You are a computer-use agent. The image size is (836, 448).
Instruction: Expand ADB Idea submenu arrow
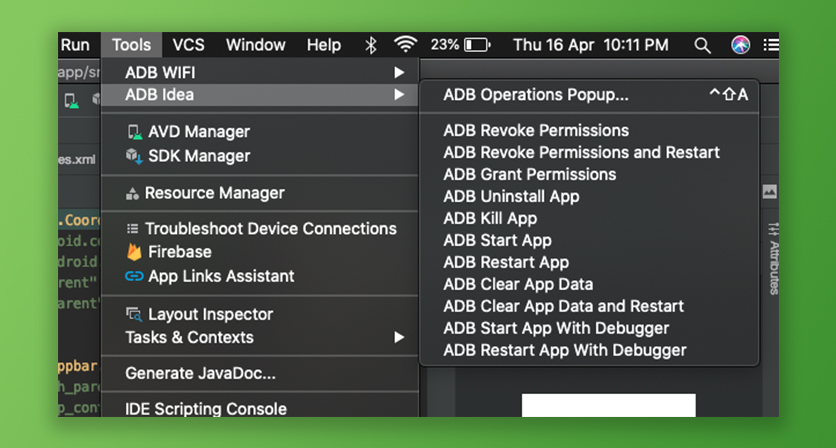[399, 95]
